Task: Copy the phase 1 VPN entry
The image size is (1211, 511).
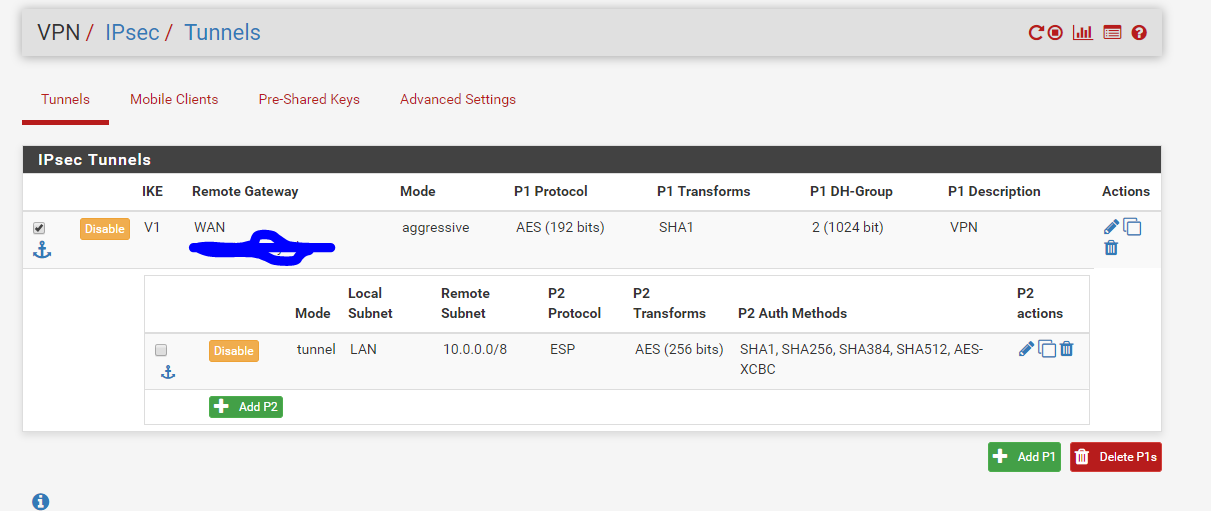Action: (x=1132, y=227)
